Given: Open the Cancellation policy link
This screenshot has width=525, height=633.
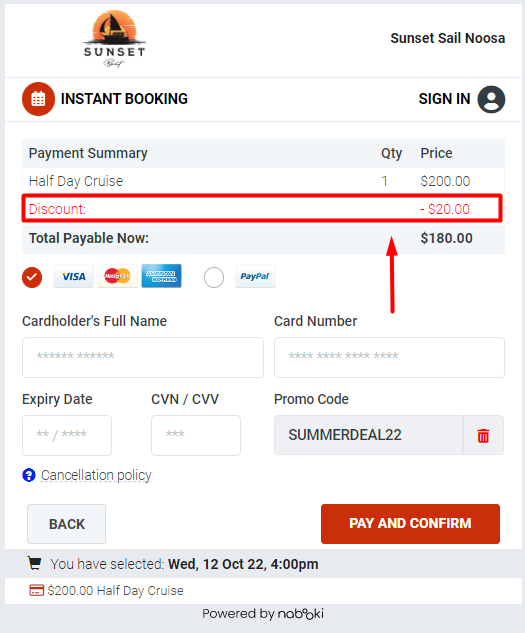Looking at the screenshot, I should click(96, 476).
